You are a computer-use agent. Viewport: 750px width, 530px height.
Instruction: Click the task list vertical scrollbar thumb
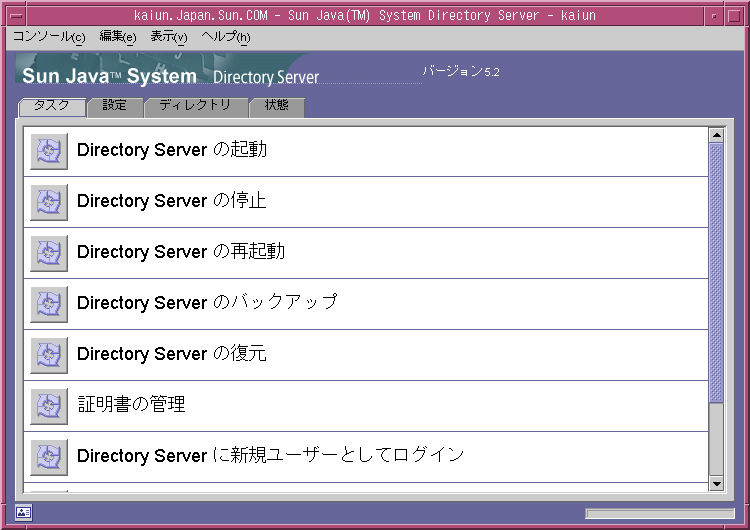click(x=716, y=273)
